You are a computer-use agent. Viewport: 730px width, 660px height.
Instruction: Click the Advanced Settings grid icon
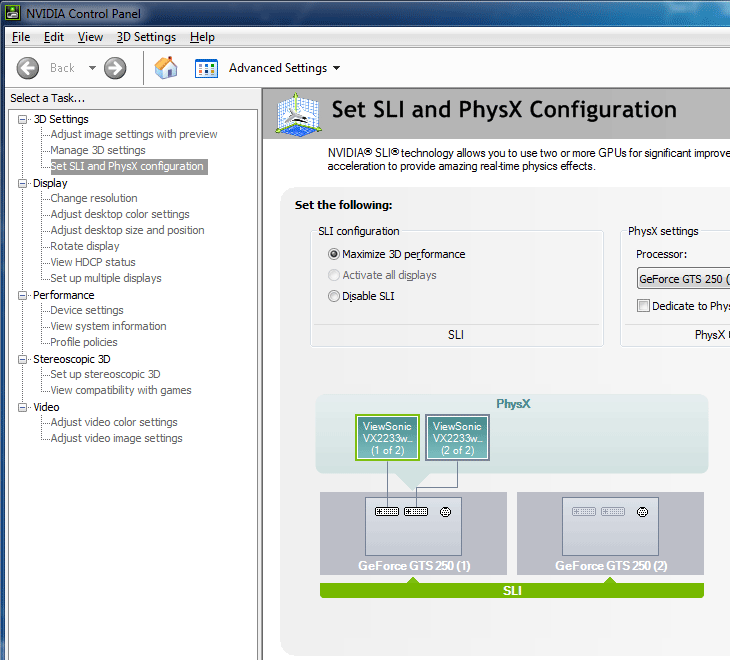click(206, 68)
